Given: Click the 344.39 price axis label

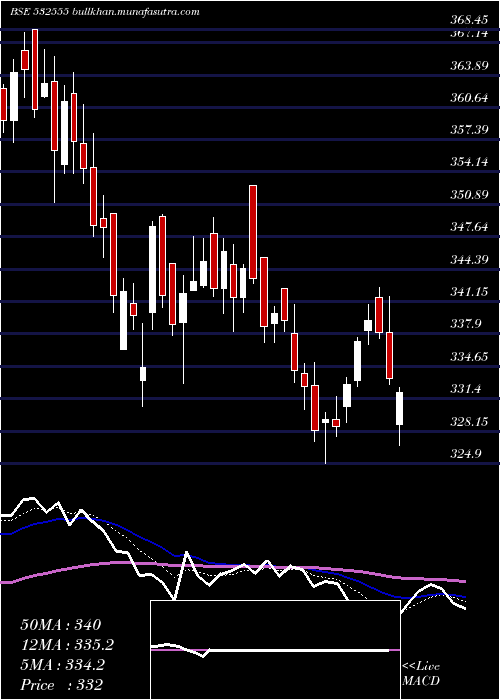Looking at the screenshot, I should [469, 260].
